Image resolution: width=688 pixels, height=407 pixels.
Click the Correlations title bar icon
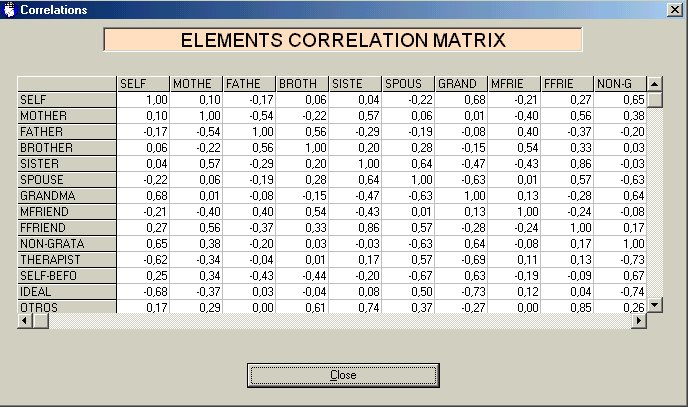pyautogui.click(x=9, y=9)
